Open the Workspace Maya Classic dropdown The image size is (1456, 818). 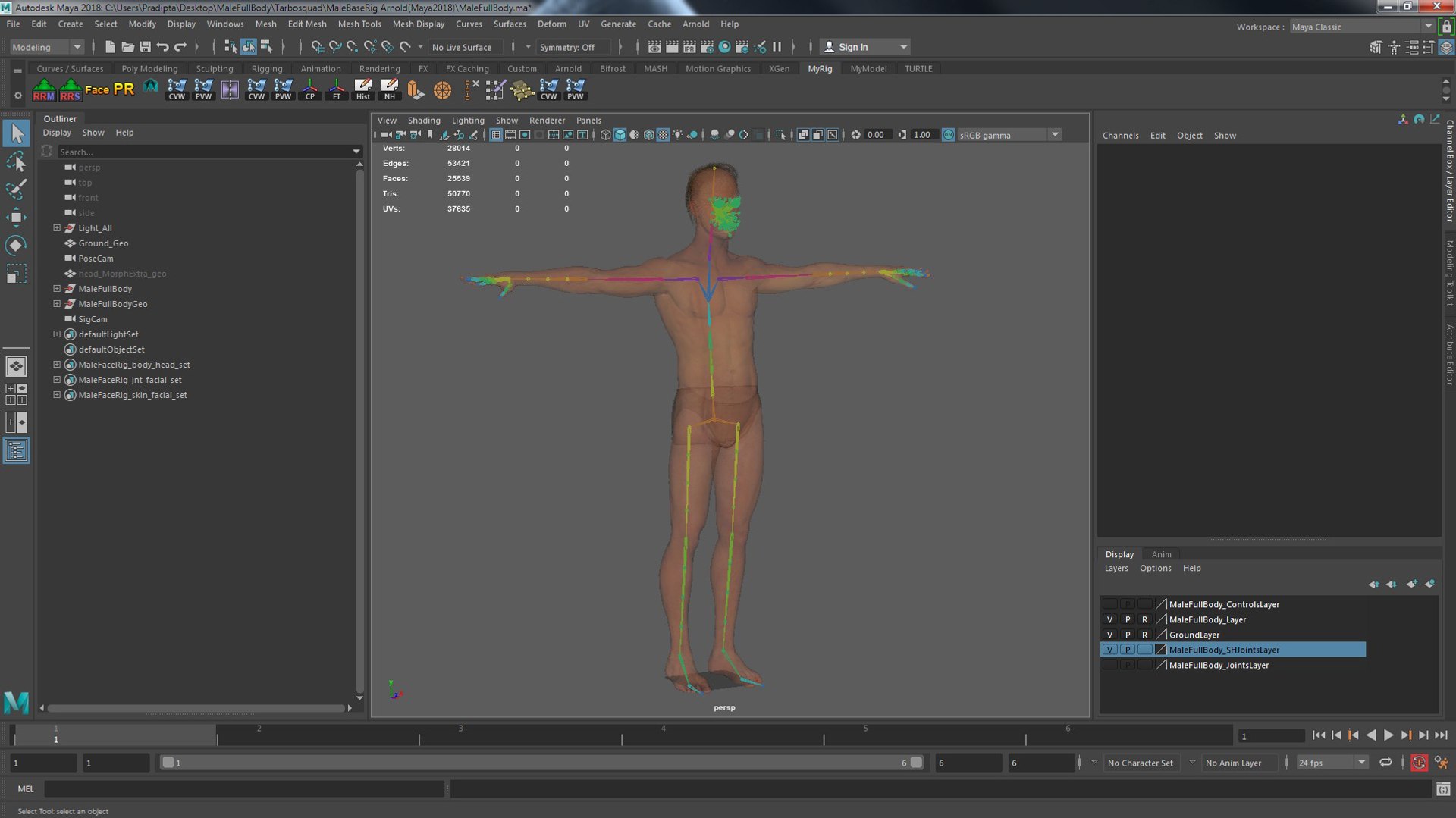[1362, 27]
